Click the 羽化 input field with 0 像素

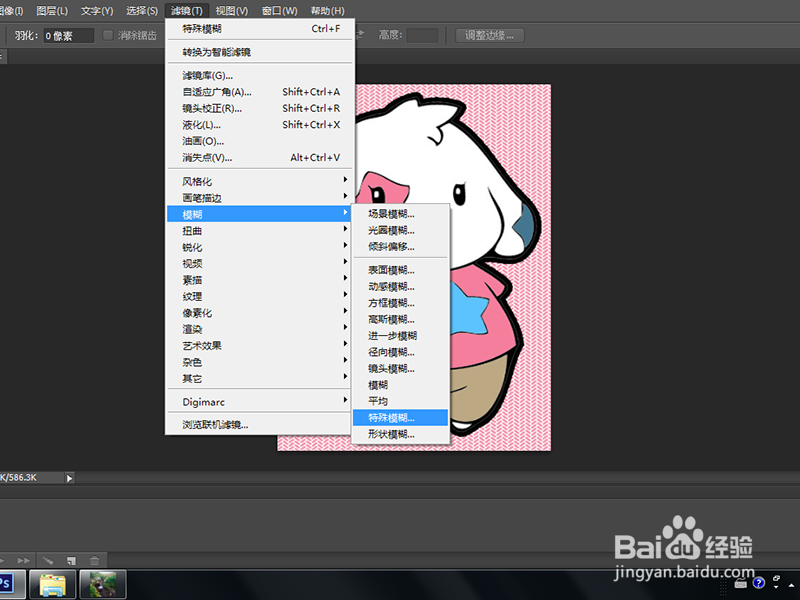[68, 36]
